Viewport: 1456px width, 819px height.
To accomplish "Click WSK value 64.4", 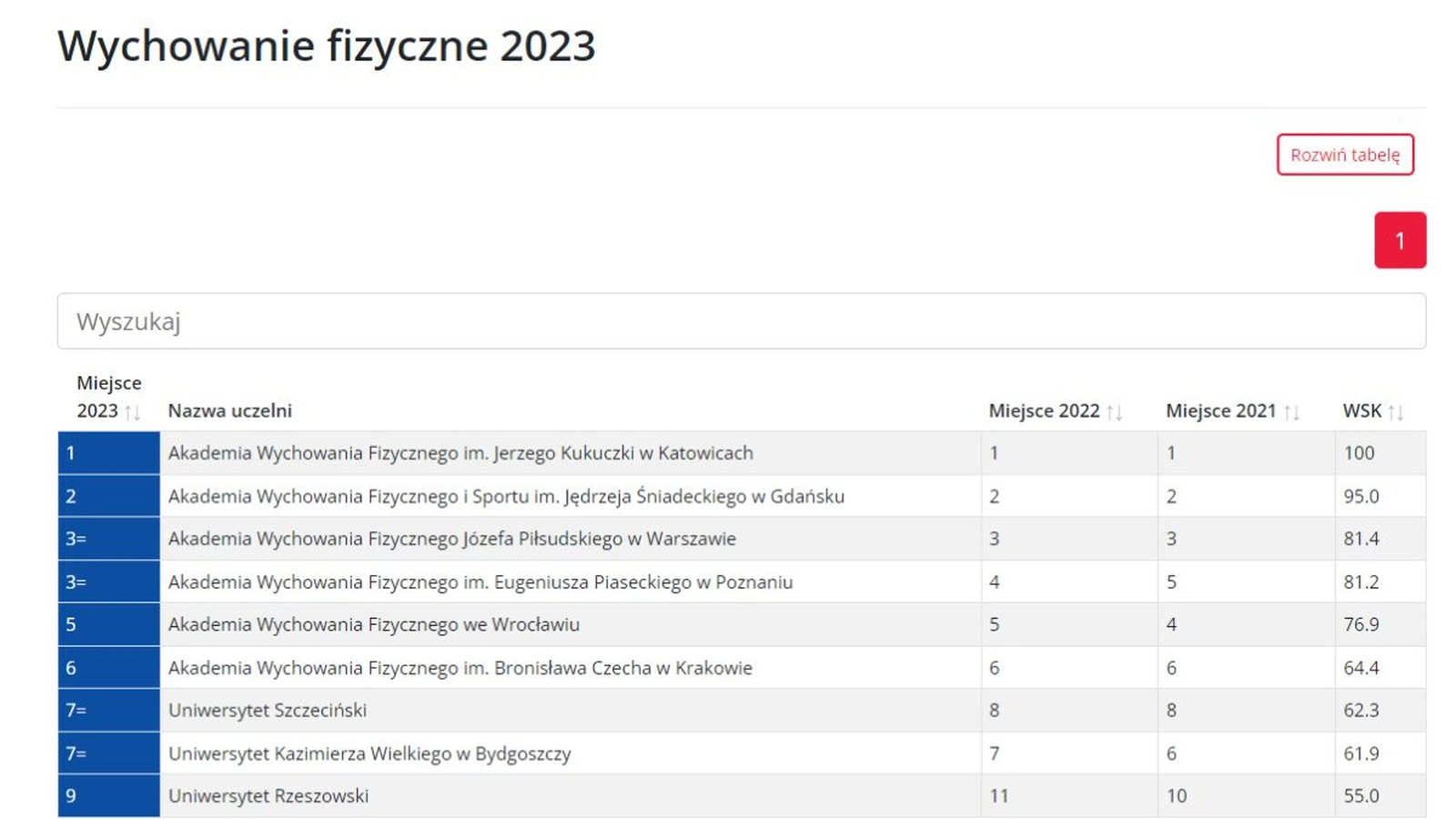I will click(1361, 668).
